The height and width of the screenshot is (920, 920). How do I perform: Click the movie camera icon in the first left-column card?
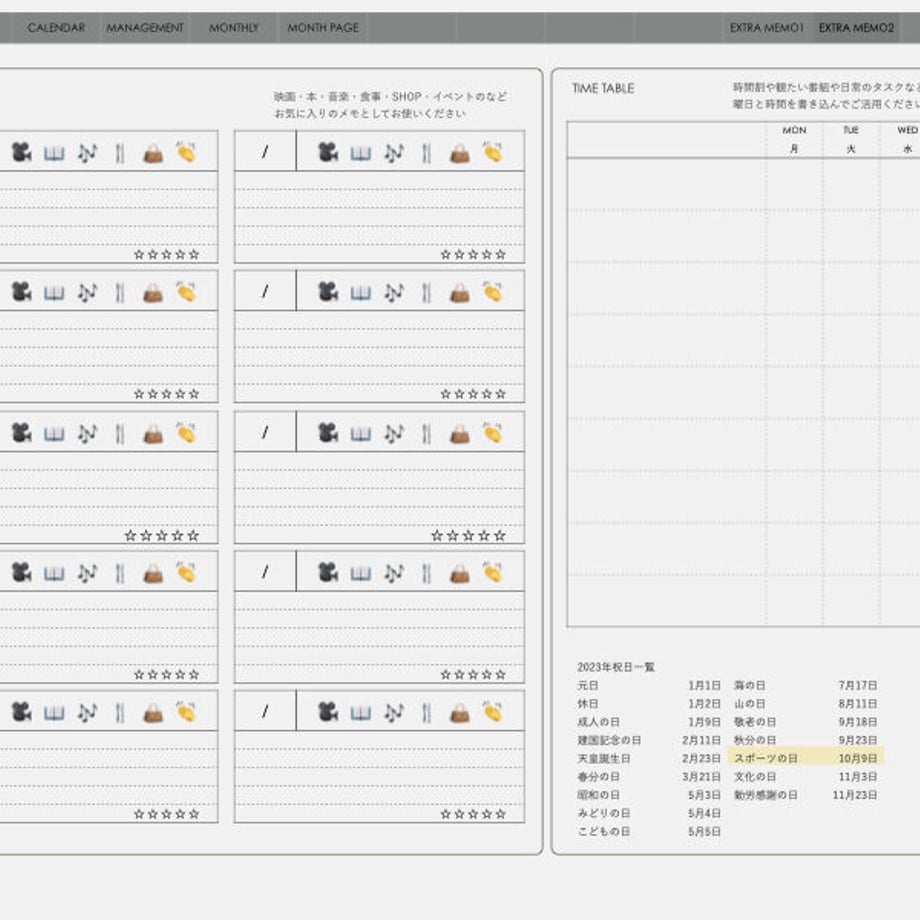21,153
